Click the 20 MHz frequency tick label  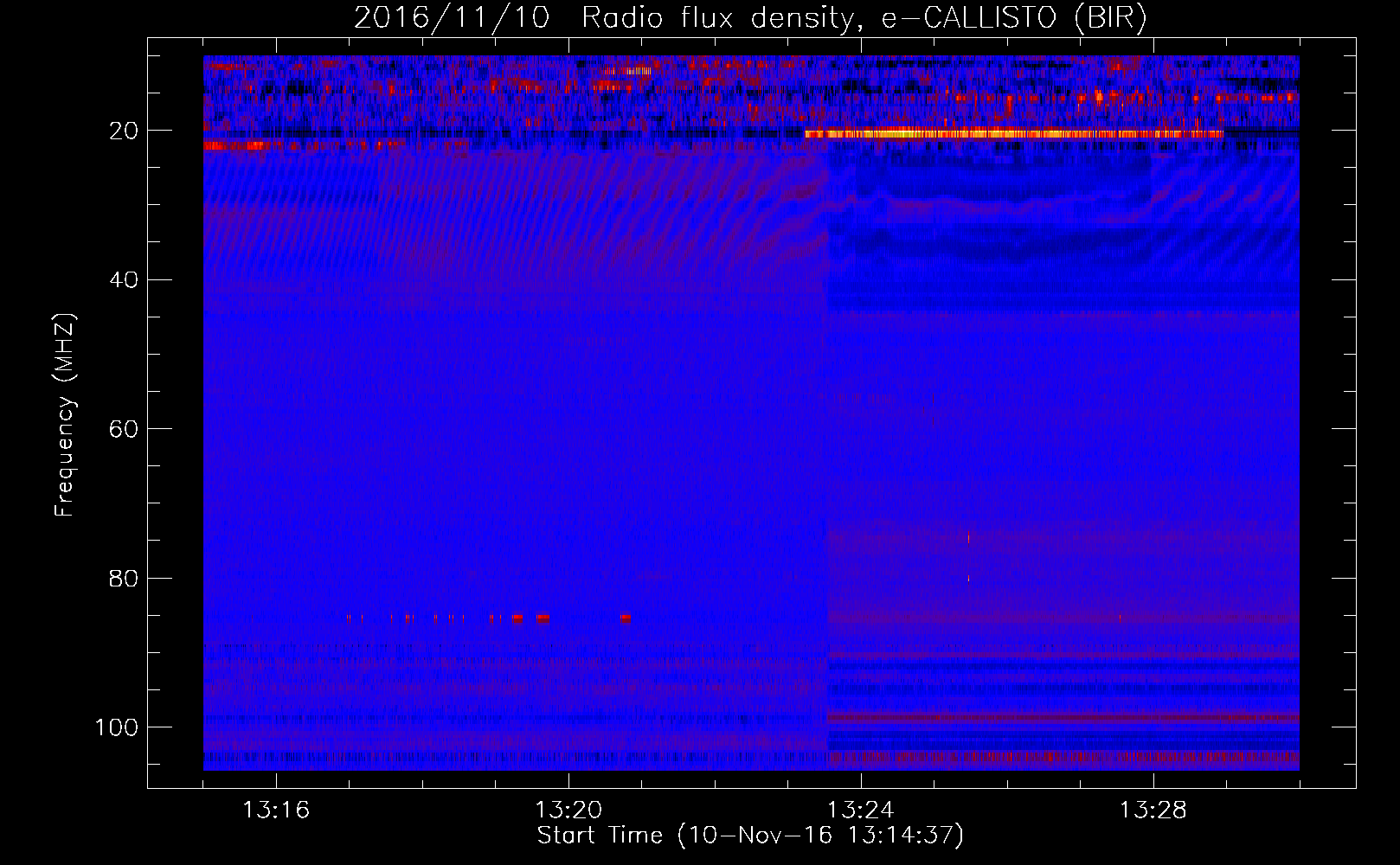[124, 131]
